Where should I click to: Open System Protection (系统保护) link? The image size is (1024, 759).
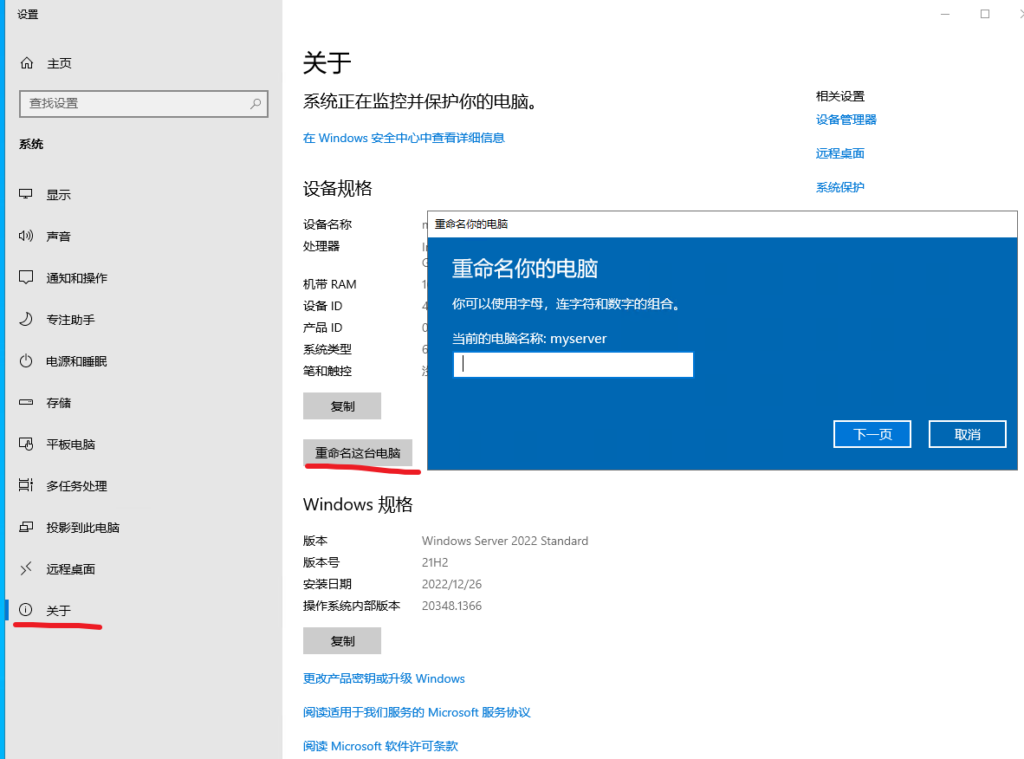pos(840,187)
